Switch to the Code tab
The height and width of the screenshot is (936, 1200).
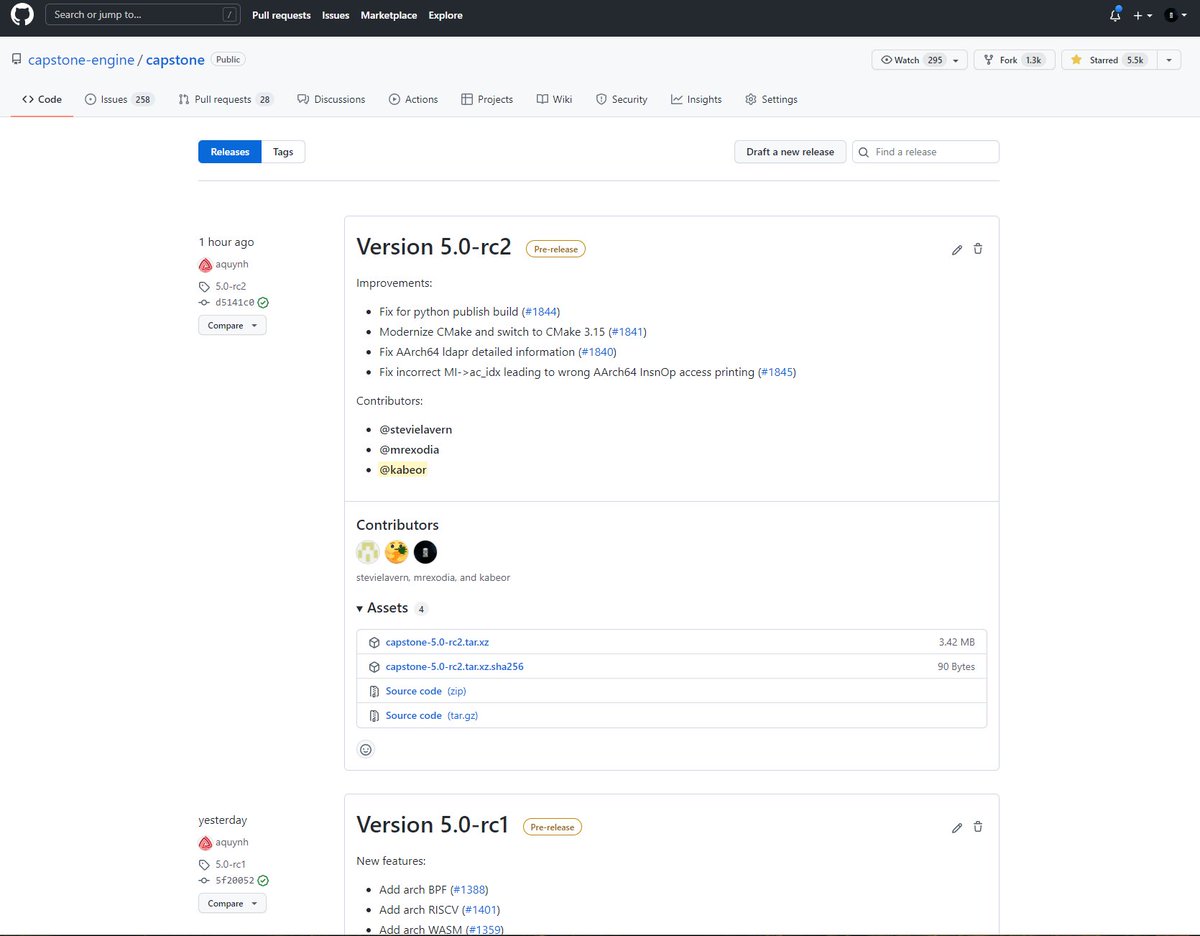click(x=42, y=99)
